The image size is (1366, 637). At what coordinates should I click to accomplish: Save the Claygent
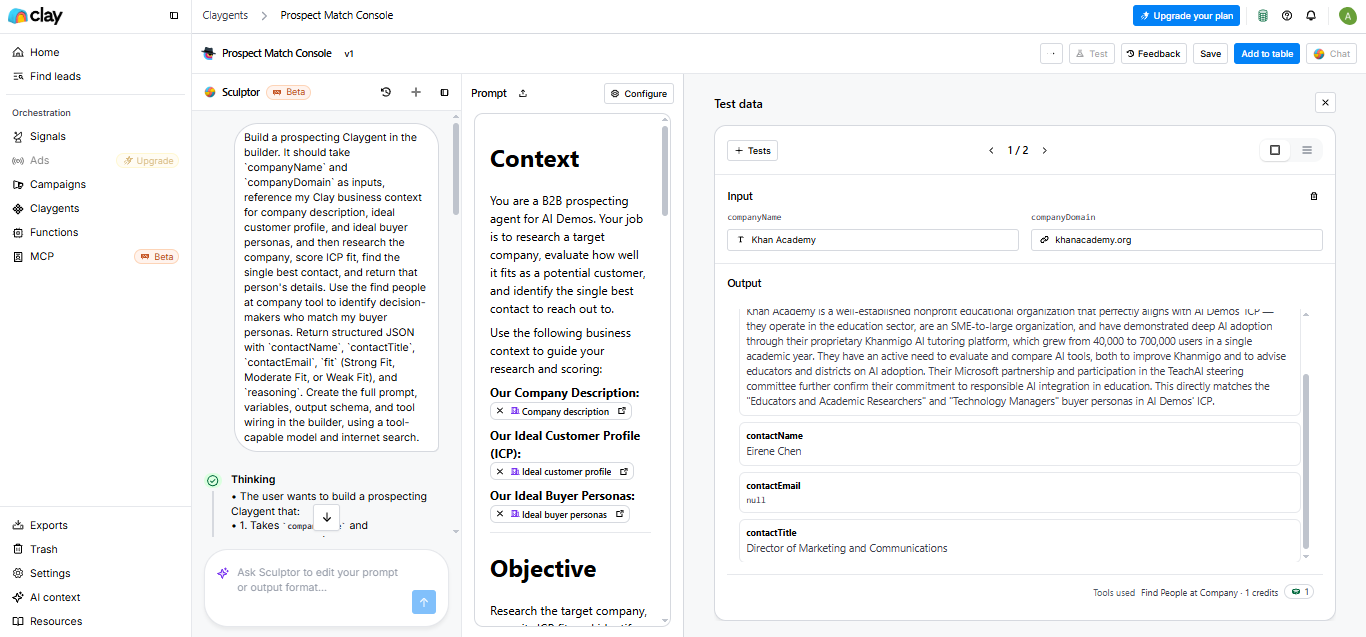click(x=1210, y=54)
